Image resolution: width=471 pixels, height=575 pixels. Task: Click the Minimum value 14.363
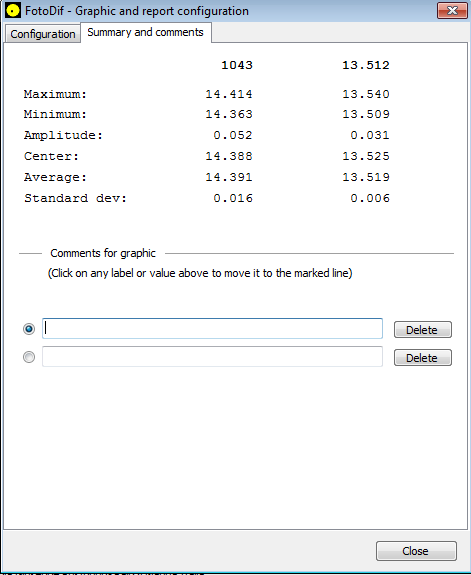(x=229, y=114)
